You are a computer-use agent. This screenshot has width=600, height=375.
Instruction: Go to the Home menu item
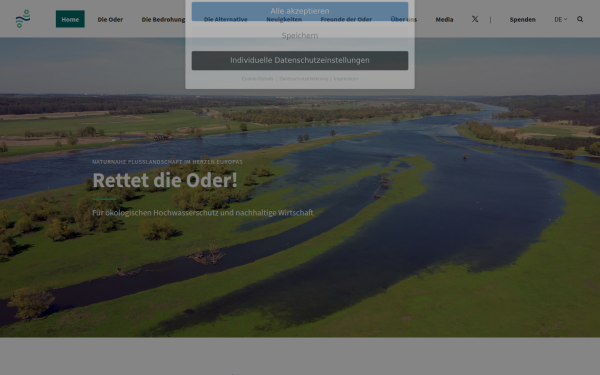pyautogui.click(x=70, y=19)
